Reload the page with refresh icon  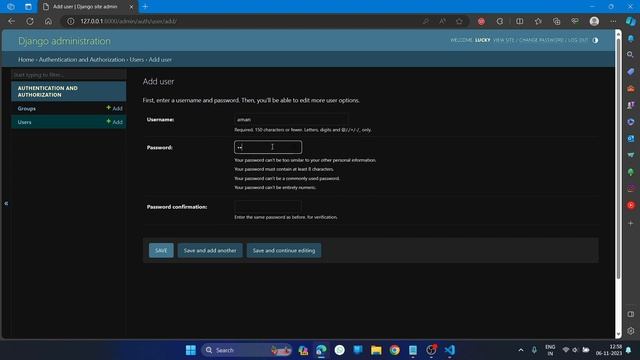coord(30,21)
